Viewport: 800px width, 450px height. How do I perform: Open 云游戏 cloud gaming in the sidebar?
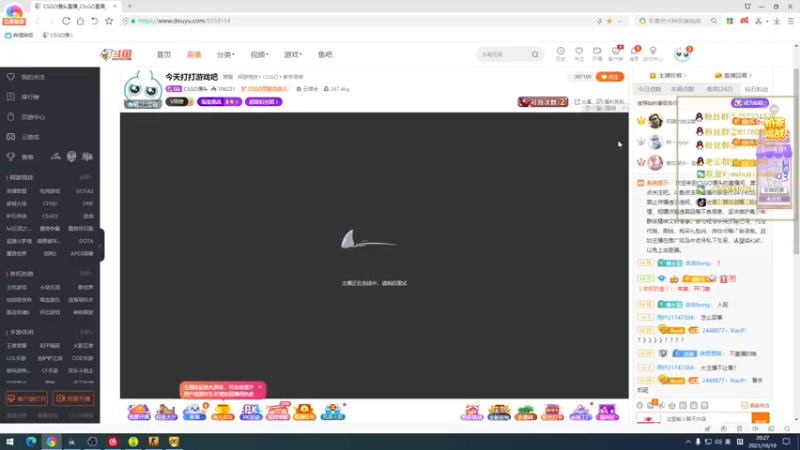click(x=31, y=137)
